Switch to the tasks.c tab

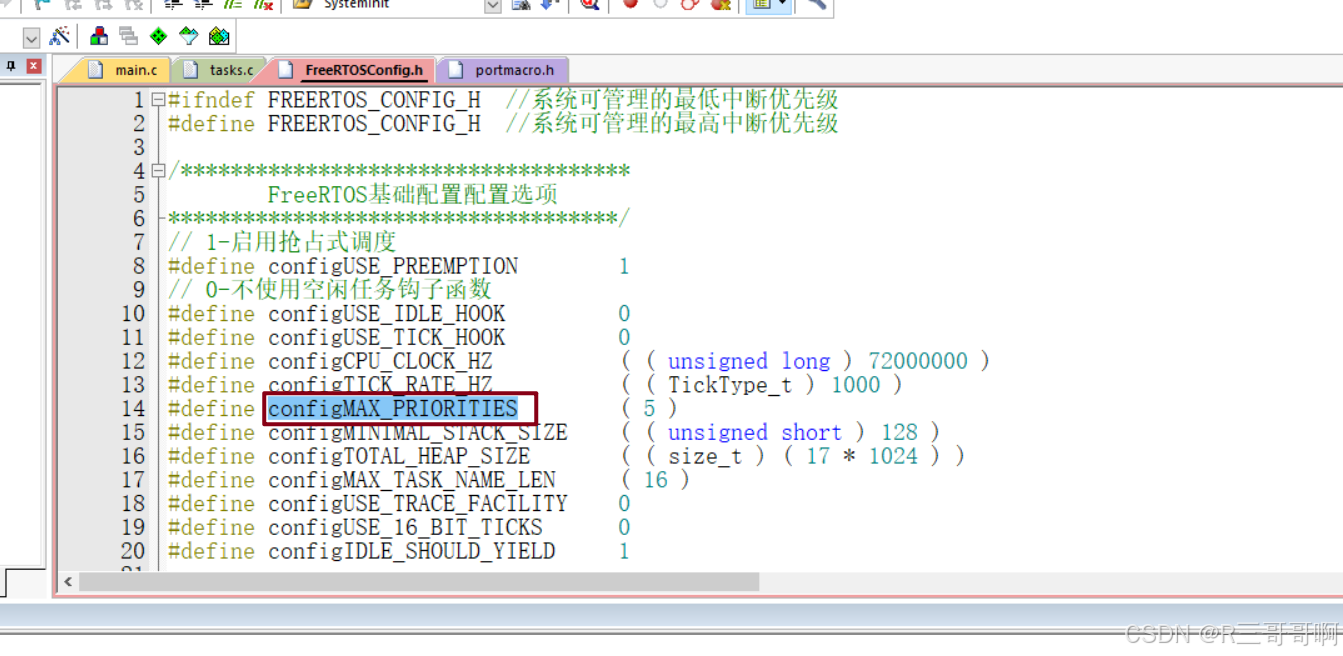point(220,70)
